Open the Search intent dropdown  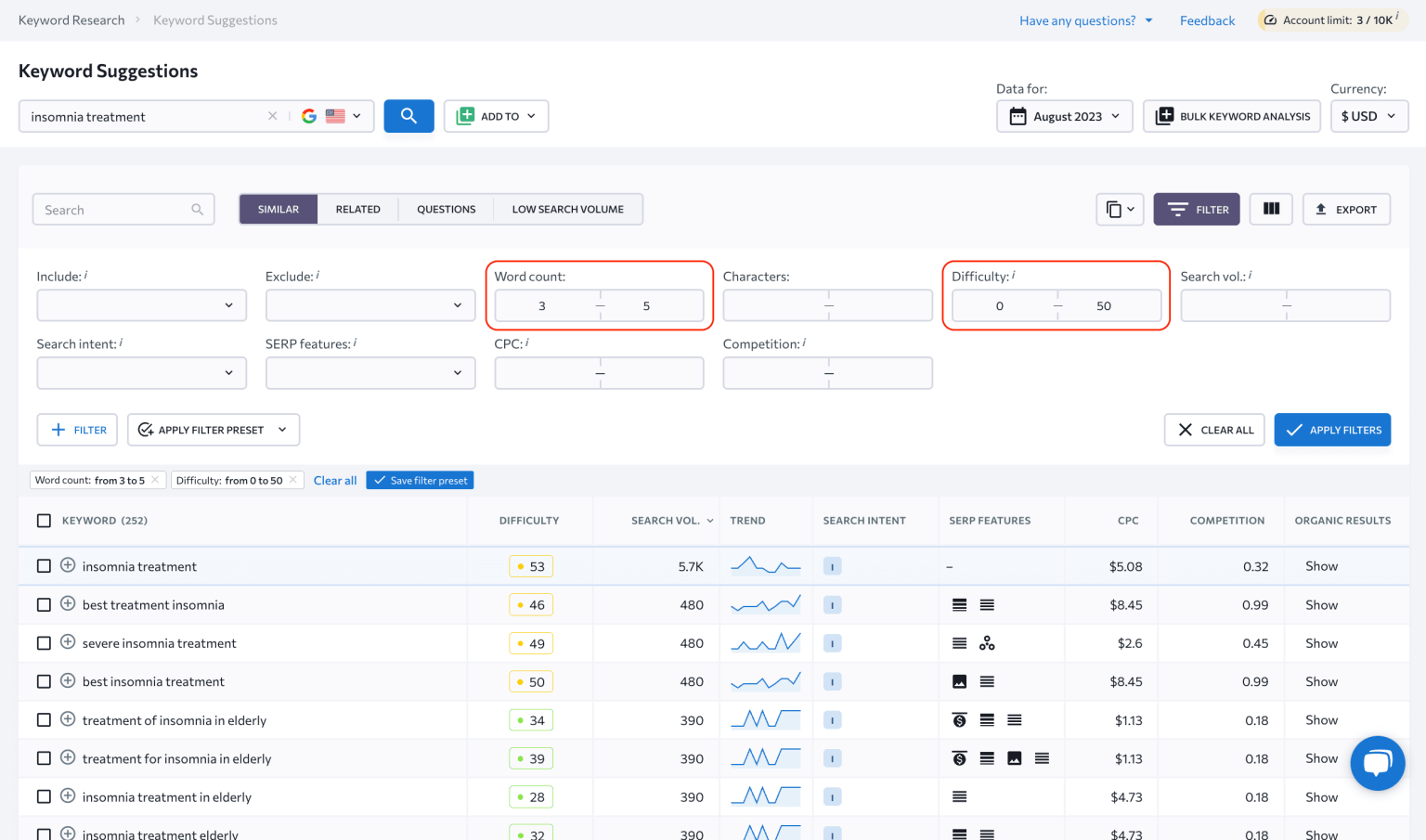pyautogui.click(x=141, y=373)
